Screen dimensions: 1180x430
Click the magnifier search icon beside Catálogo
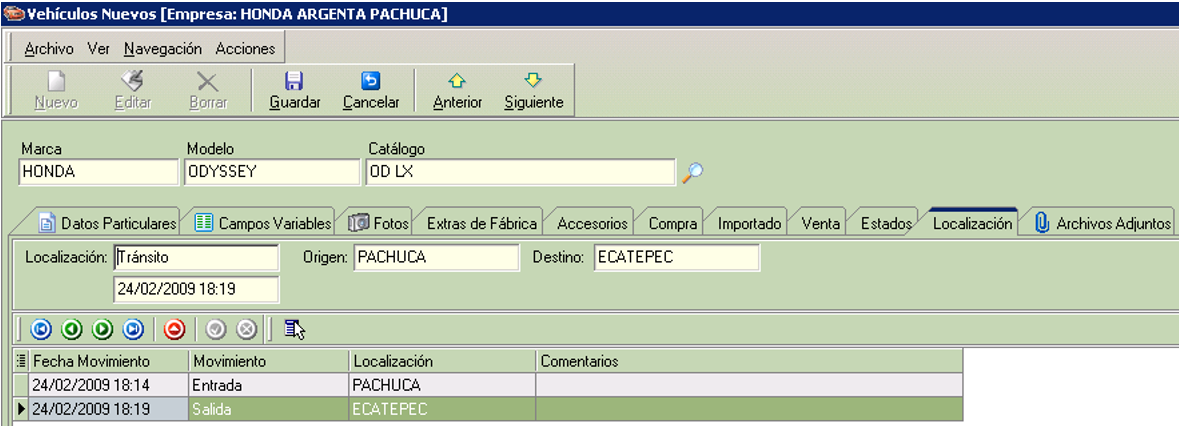coord(692,172)
